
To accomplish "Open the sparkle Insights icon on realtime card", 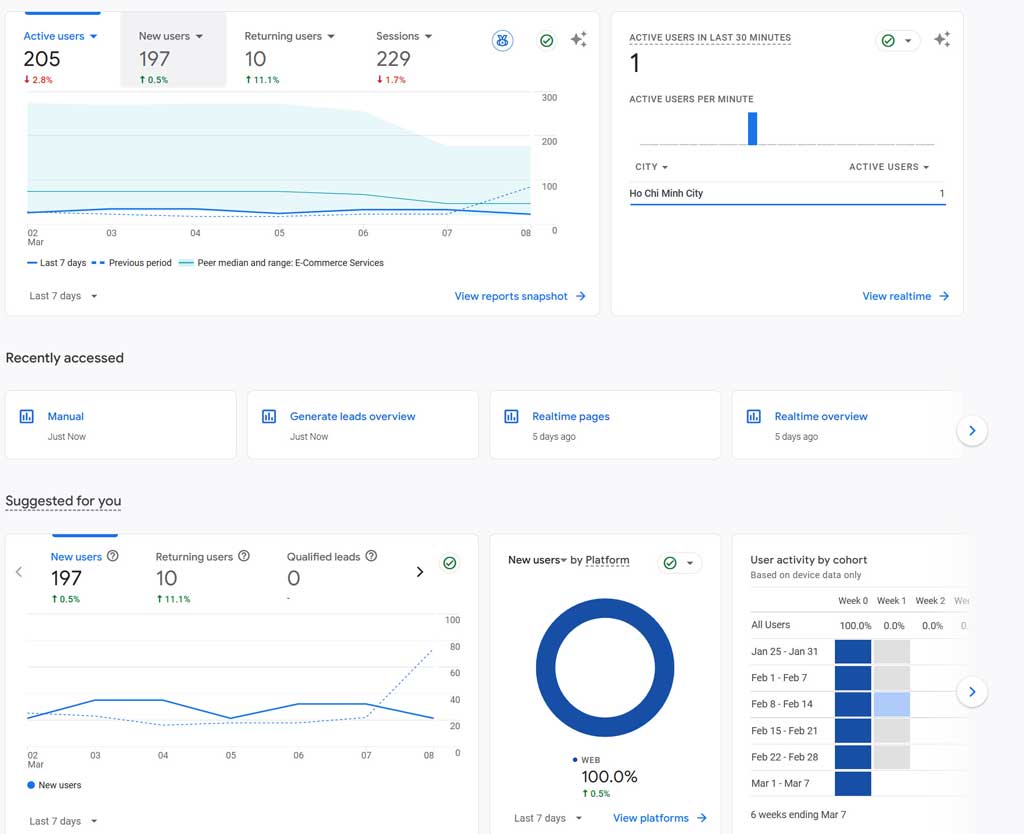I will pyautogui.click(x=941, y=38).
